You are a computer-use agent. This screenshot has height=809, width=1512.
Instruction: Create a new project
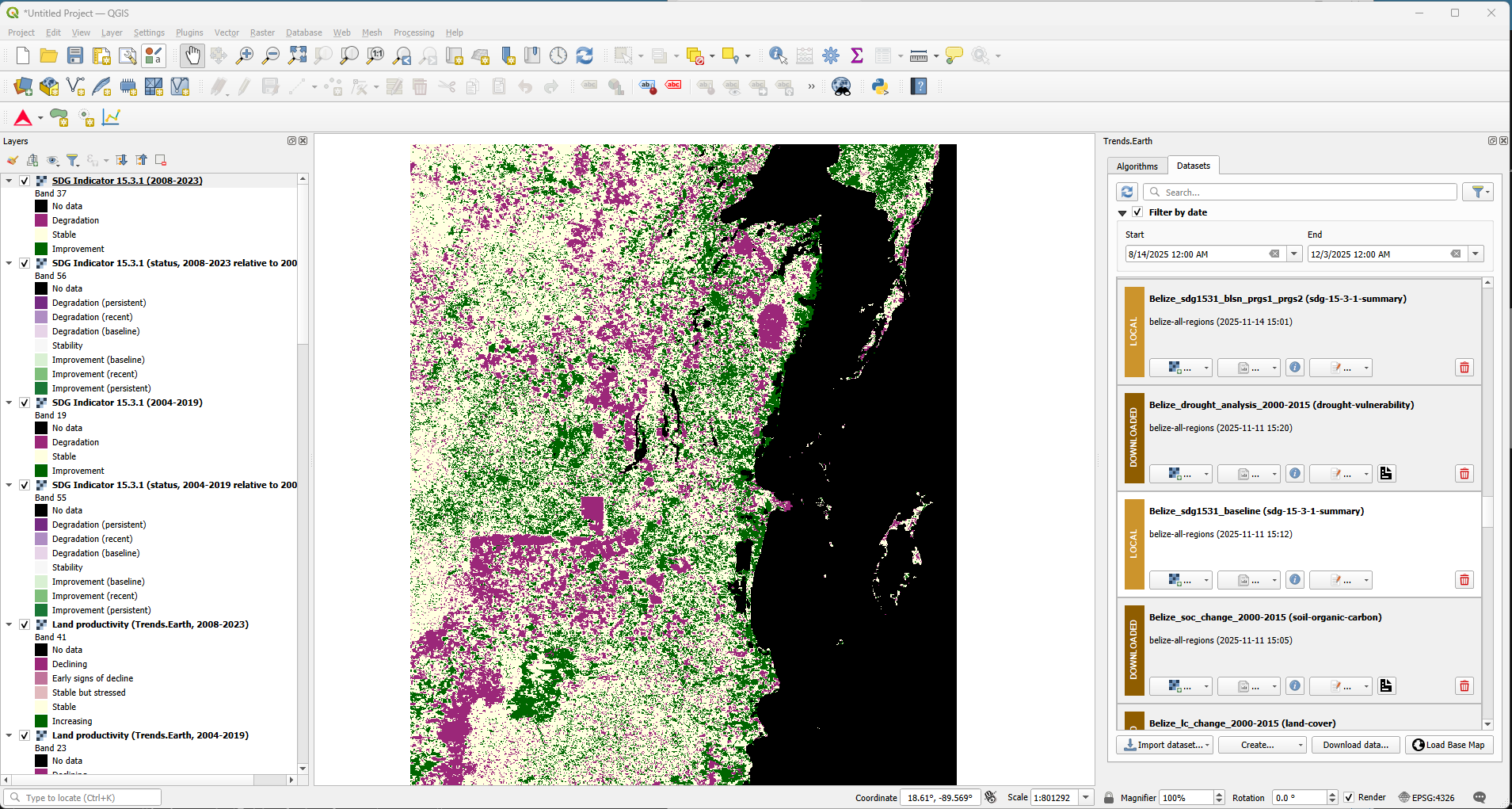pyautogui.click(x=23, y=55)
